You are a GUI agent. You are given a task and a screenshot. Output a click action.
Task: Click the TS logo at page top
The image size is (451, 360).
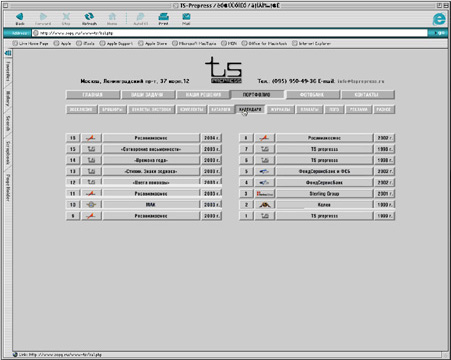pos(224,70)
